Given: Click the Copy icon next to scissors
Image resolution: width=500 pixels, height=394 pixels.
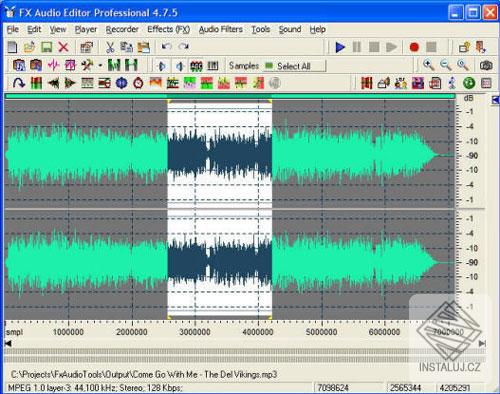Looking at the screenshot, I should pyautogui.click(x=126, y=47).
